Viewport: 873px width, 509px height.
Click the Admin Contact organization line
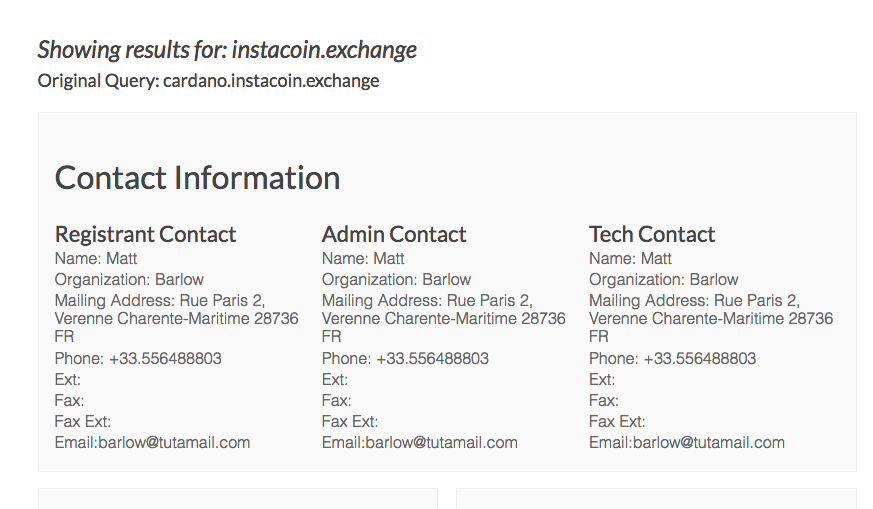coord(396,279)
